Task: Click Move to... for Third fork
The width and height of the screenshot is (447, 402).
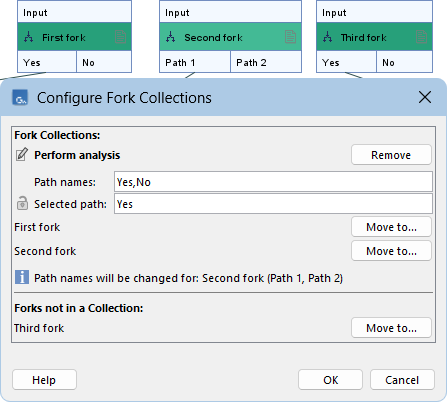Action: [x=391, y=328]
